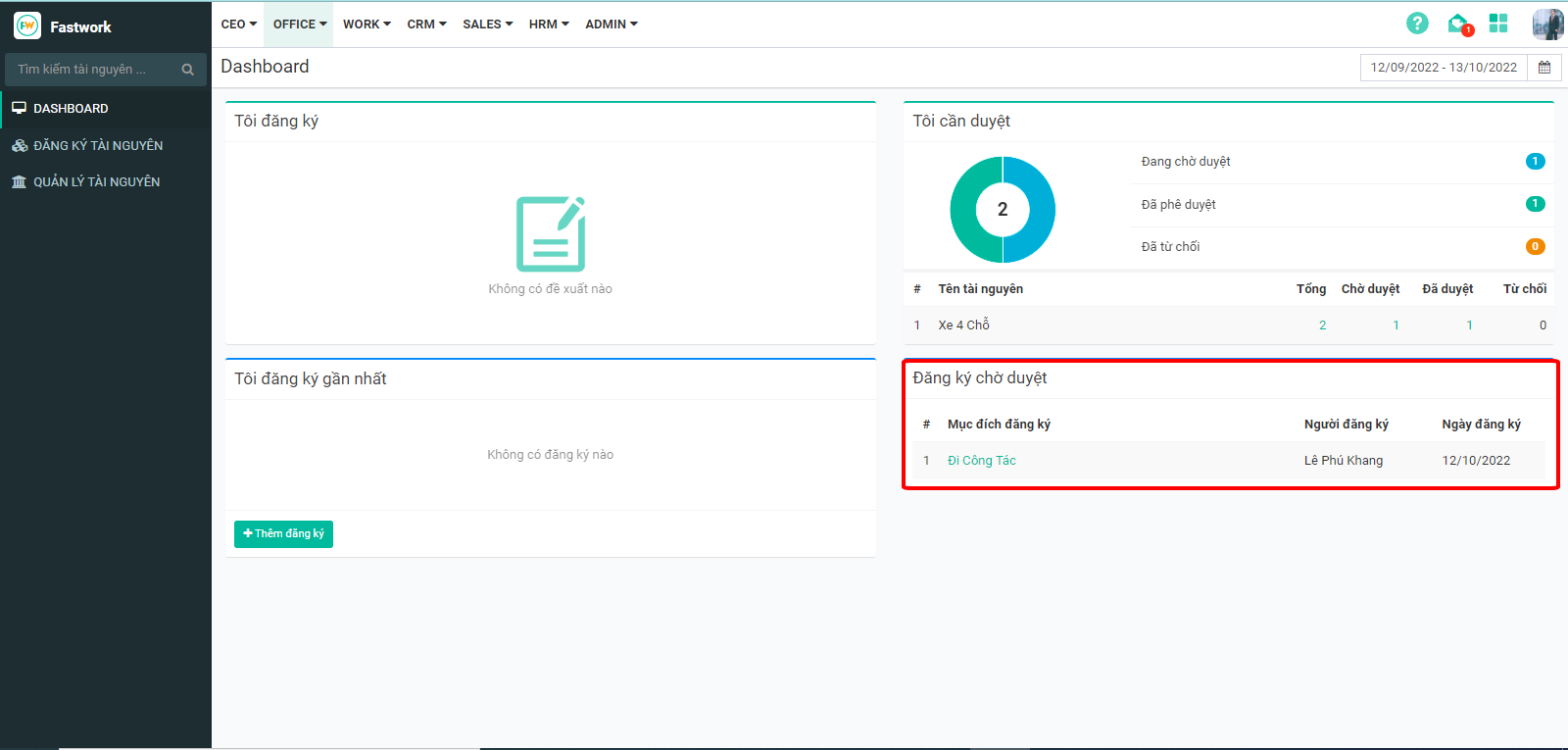Open Quản lý tài nguyên section
Screen dimensions: 1568x750
pyautogui.click(x=96, y=181)
